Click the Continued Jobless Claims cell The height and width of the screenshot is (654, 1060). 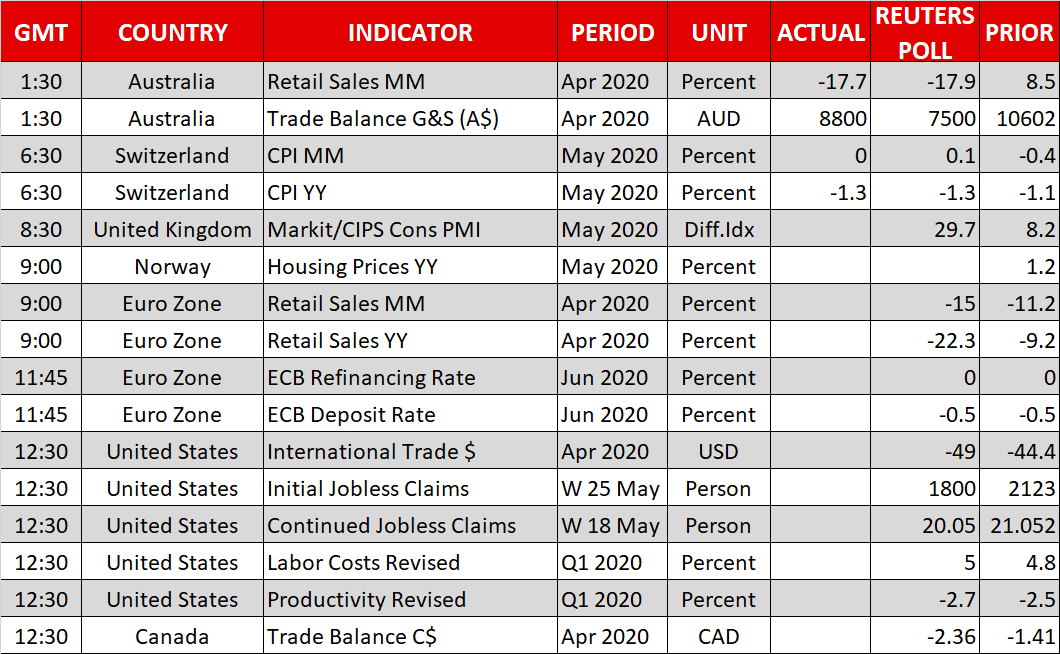391,526
